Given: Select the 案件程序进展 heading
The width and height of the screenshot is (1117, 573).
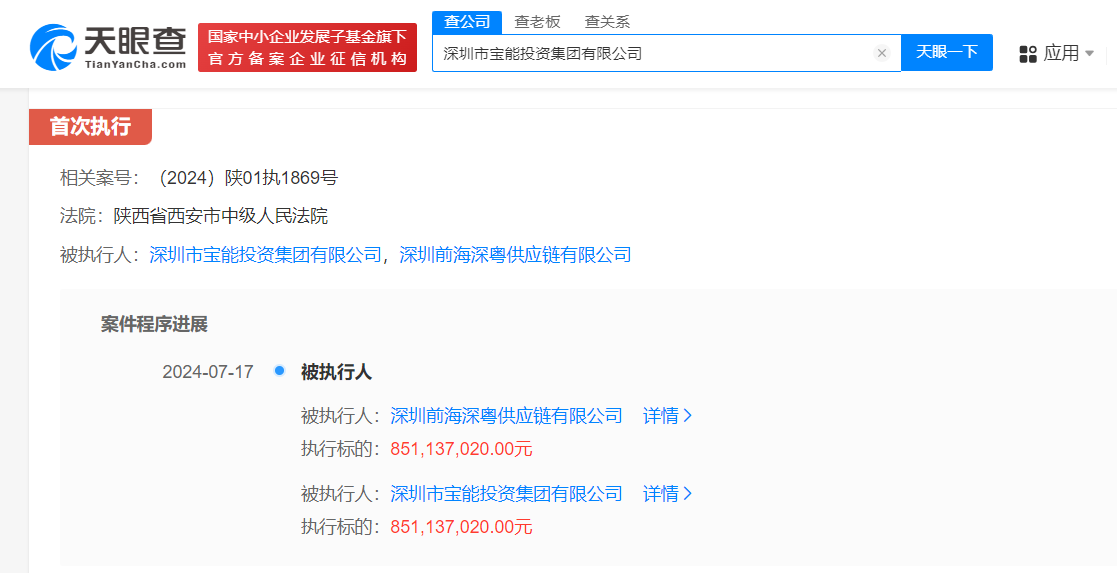Looking at the screenshot, I should click(x=154, y=325).
